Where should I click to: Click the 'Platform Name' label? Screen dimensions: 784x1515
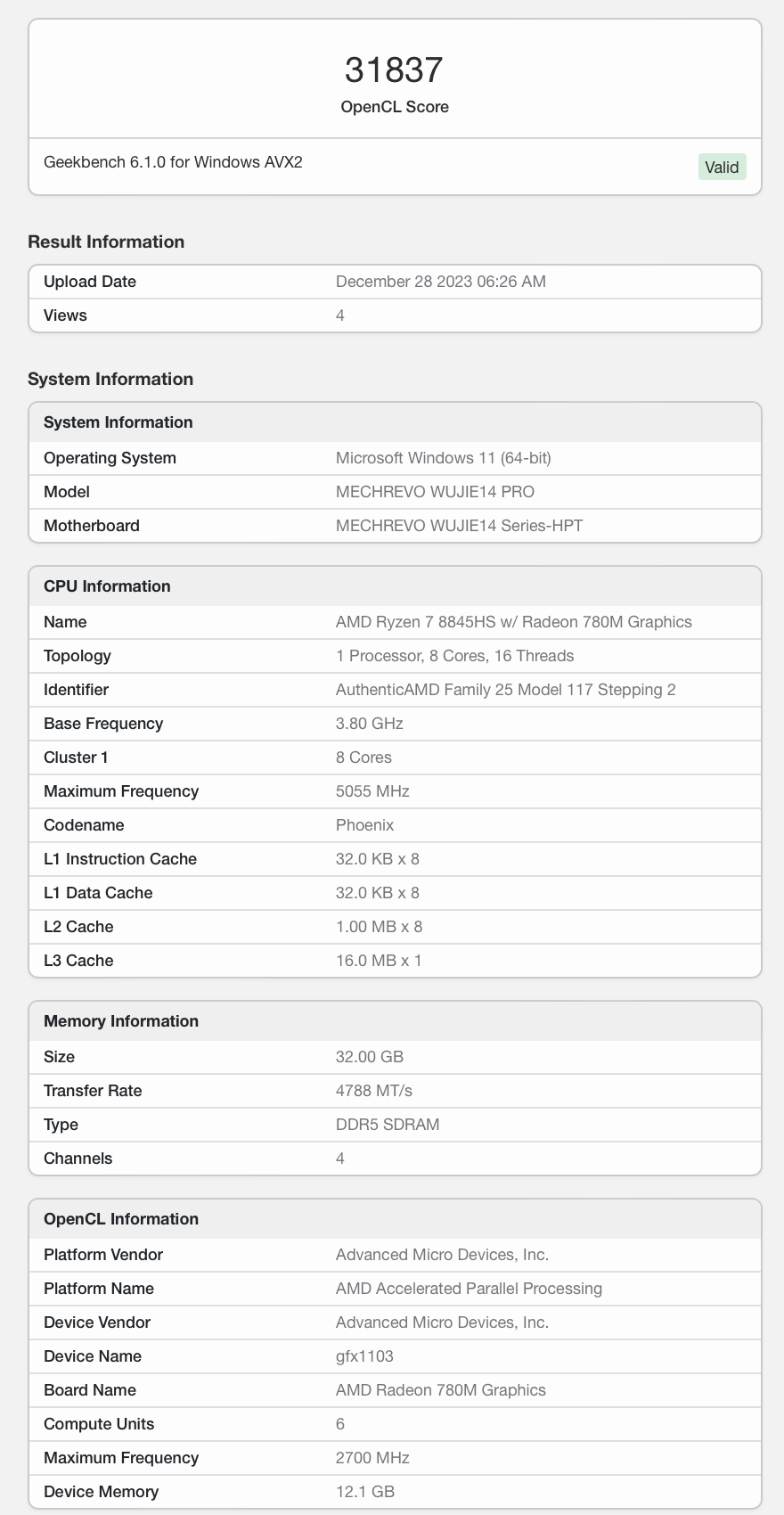coord(99,1289)
